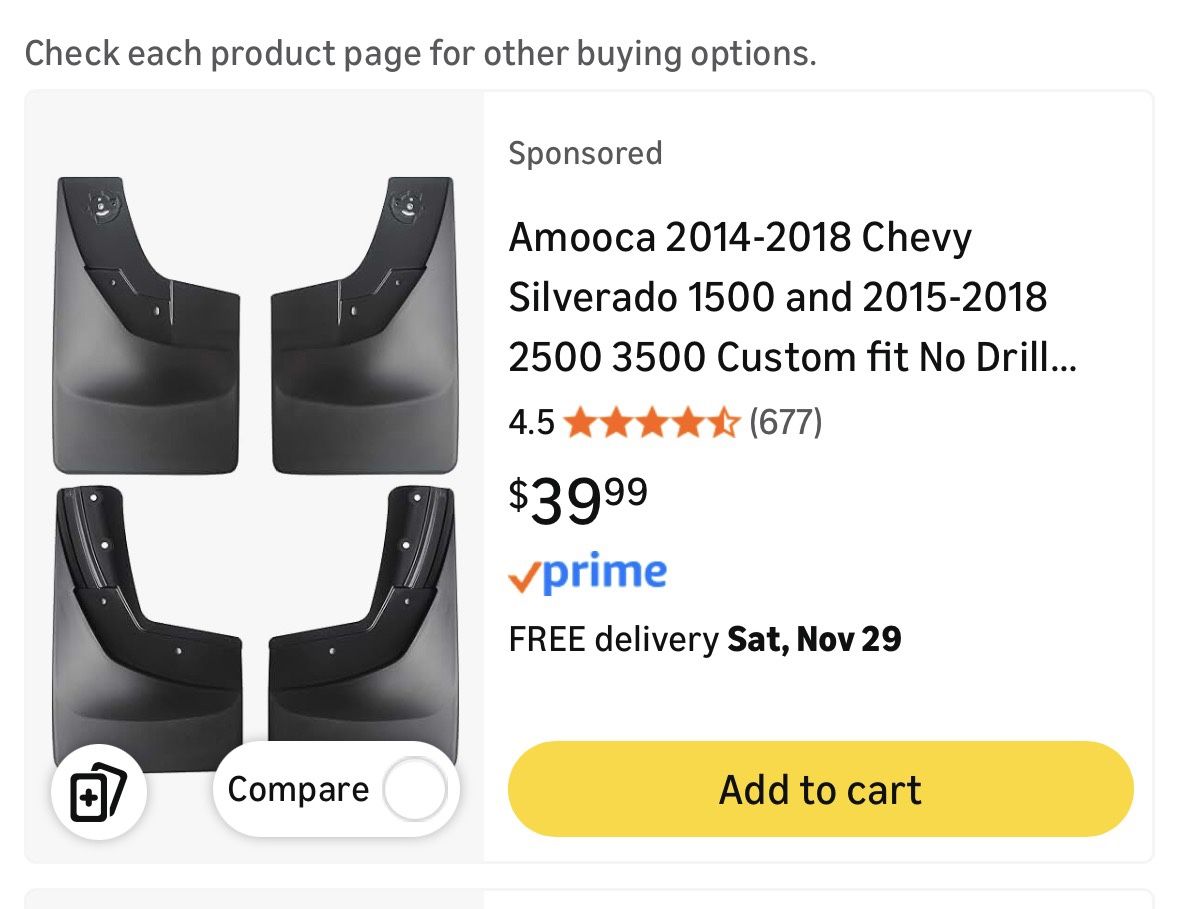This screenshot has width=1179, height=909.
Task: Select the $39.99 price
Action: pos(578,499)
